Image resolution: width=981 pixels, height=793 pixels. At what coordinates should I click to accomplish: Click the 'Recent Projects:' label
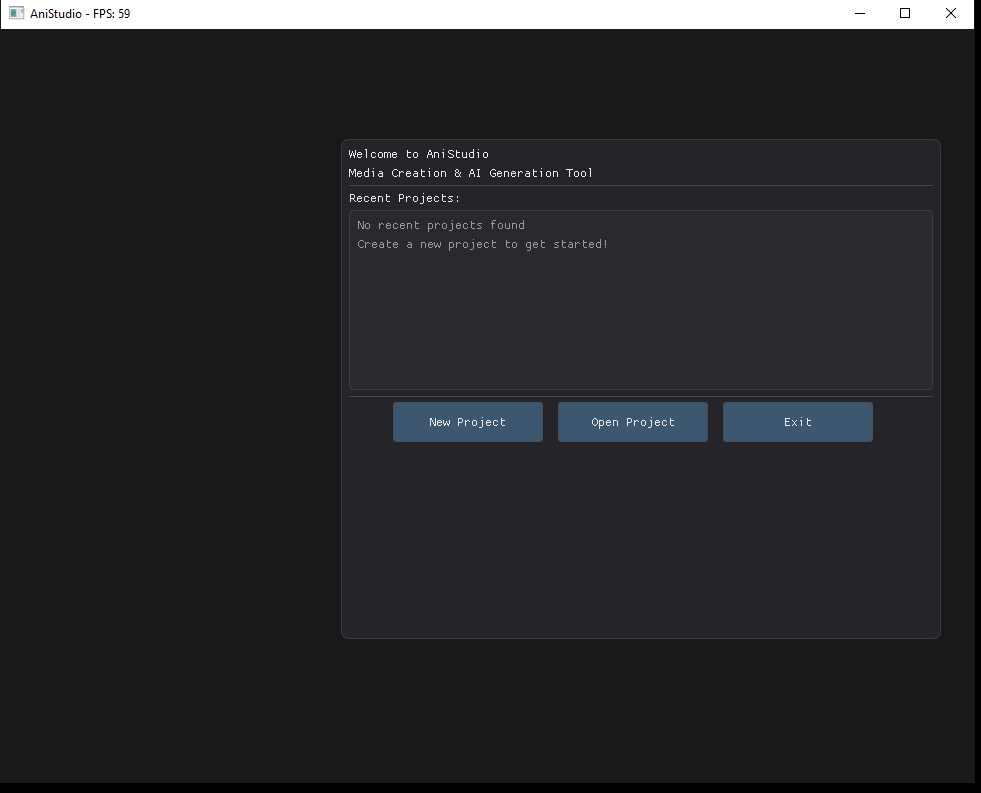[404, 198]
